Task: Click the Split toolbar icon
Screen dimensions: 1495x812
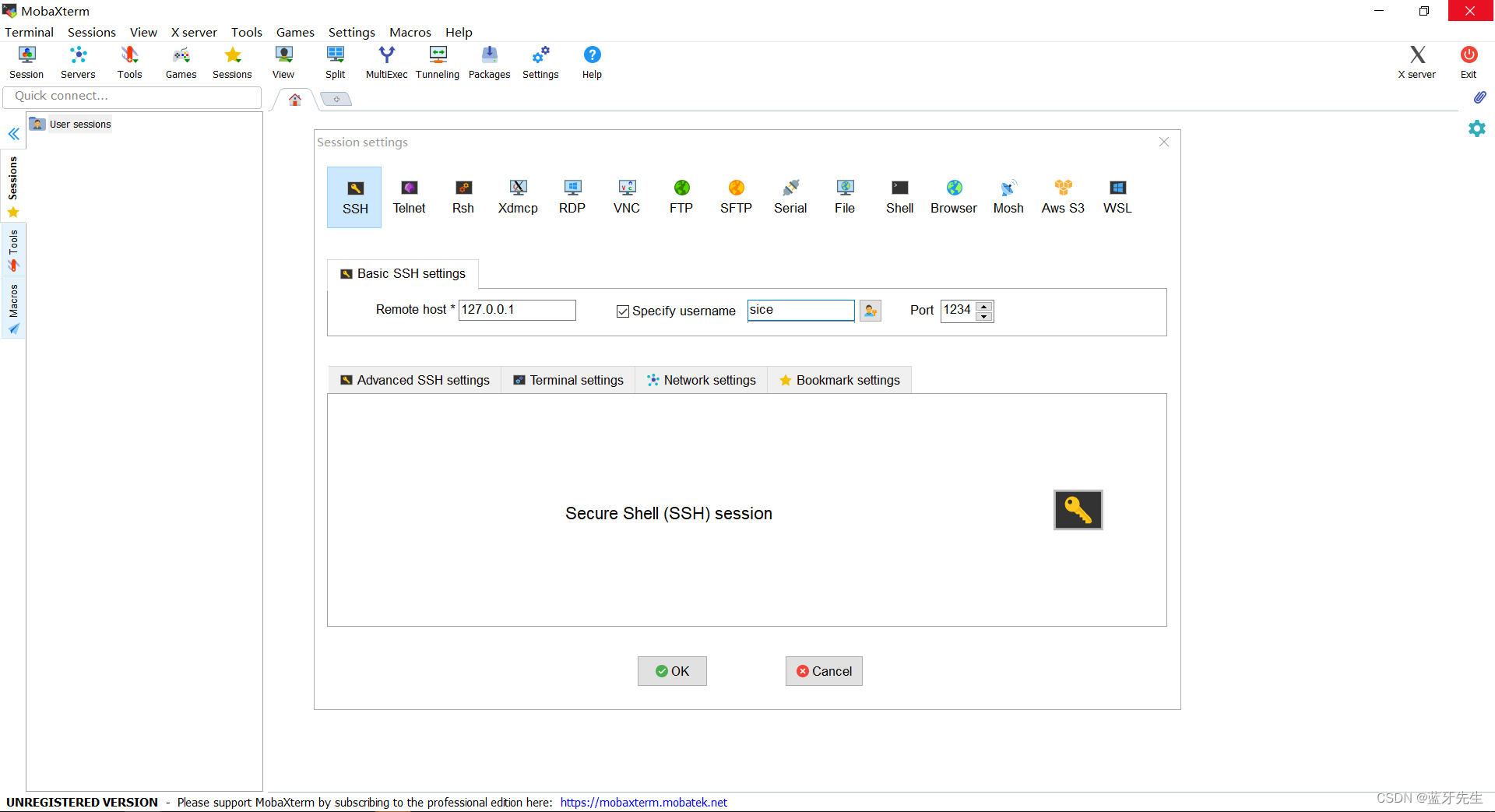Action: coord(335,62)
